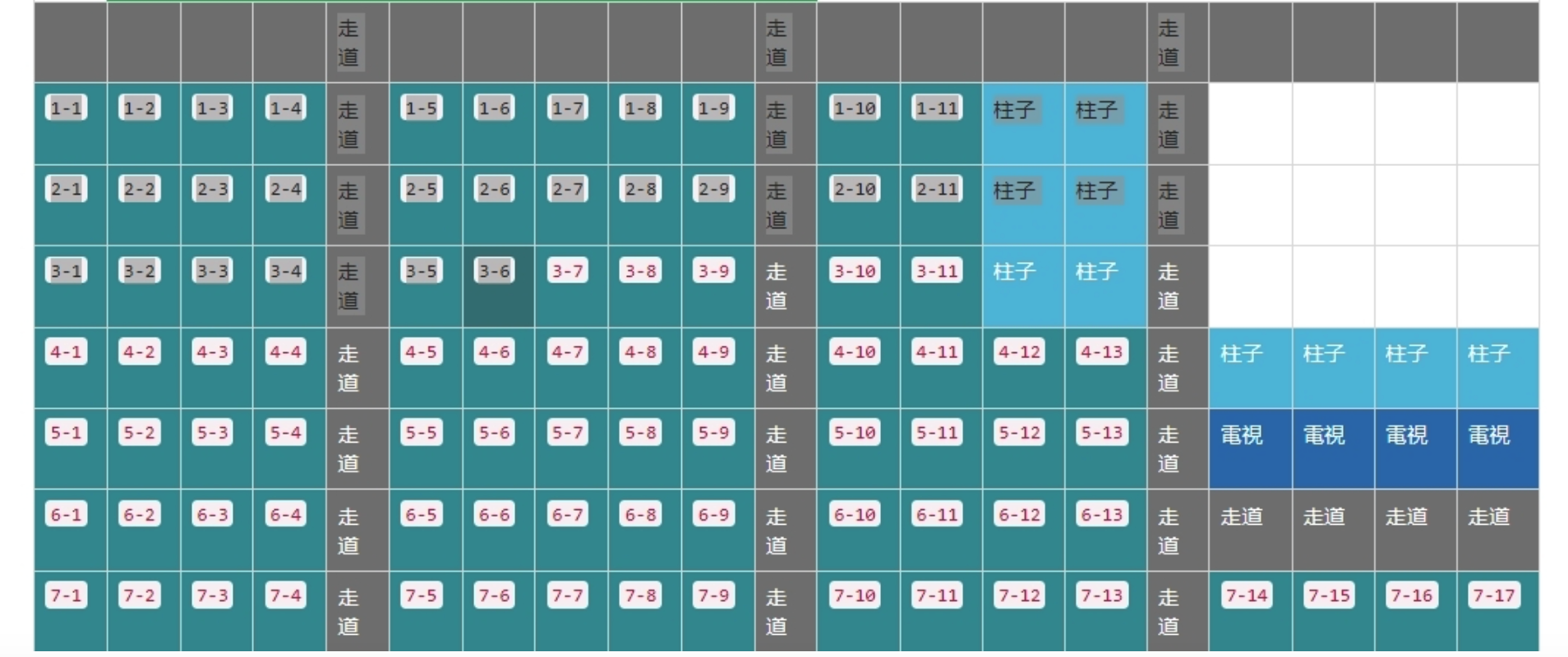Select seat 4-8

point(640,352)
